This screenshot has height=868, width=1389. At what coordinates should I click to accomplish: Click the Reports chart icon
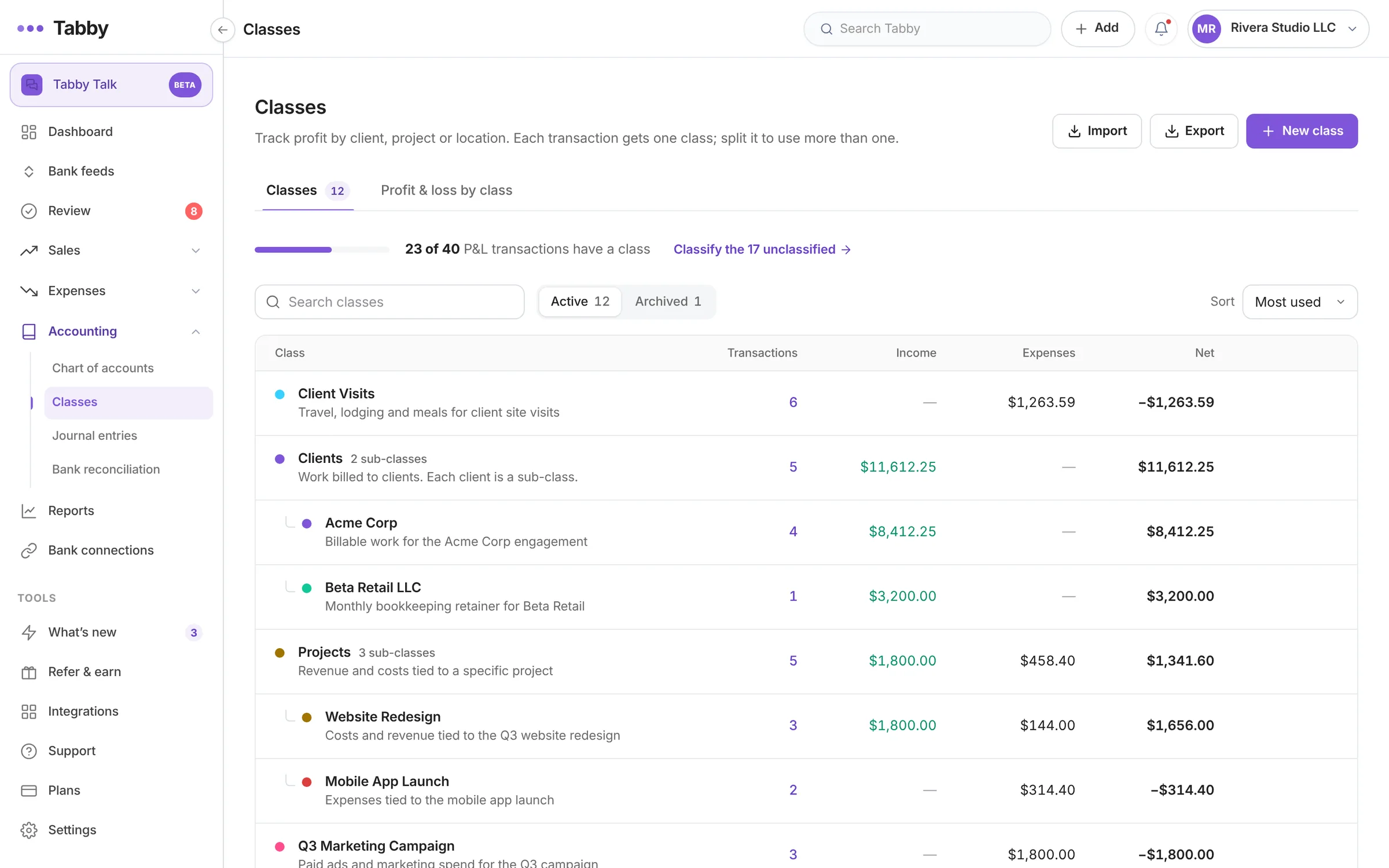pos(29,511)
